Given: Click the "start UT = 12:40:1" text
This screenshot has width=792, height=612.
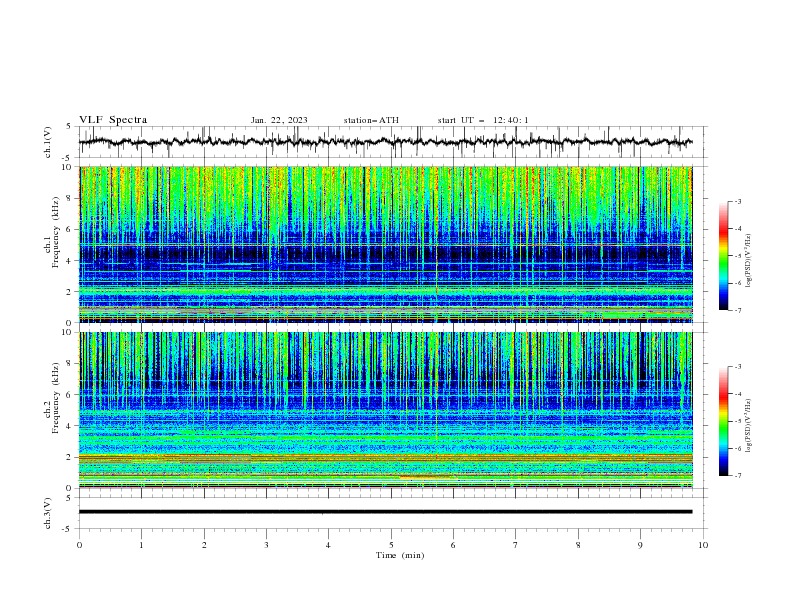Looking at the screenshot, I should pyautogui.click(x=483, y=120).
